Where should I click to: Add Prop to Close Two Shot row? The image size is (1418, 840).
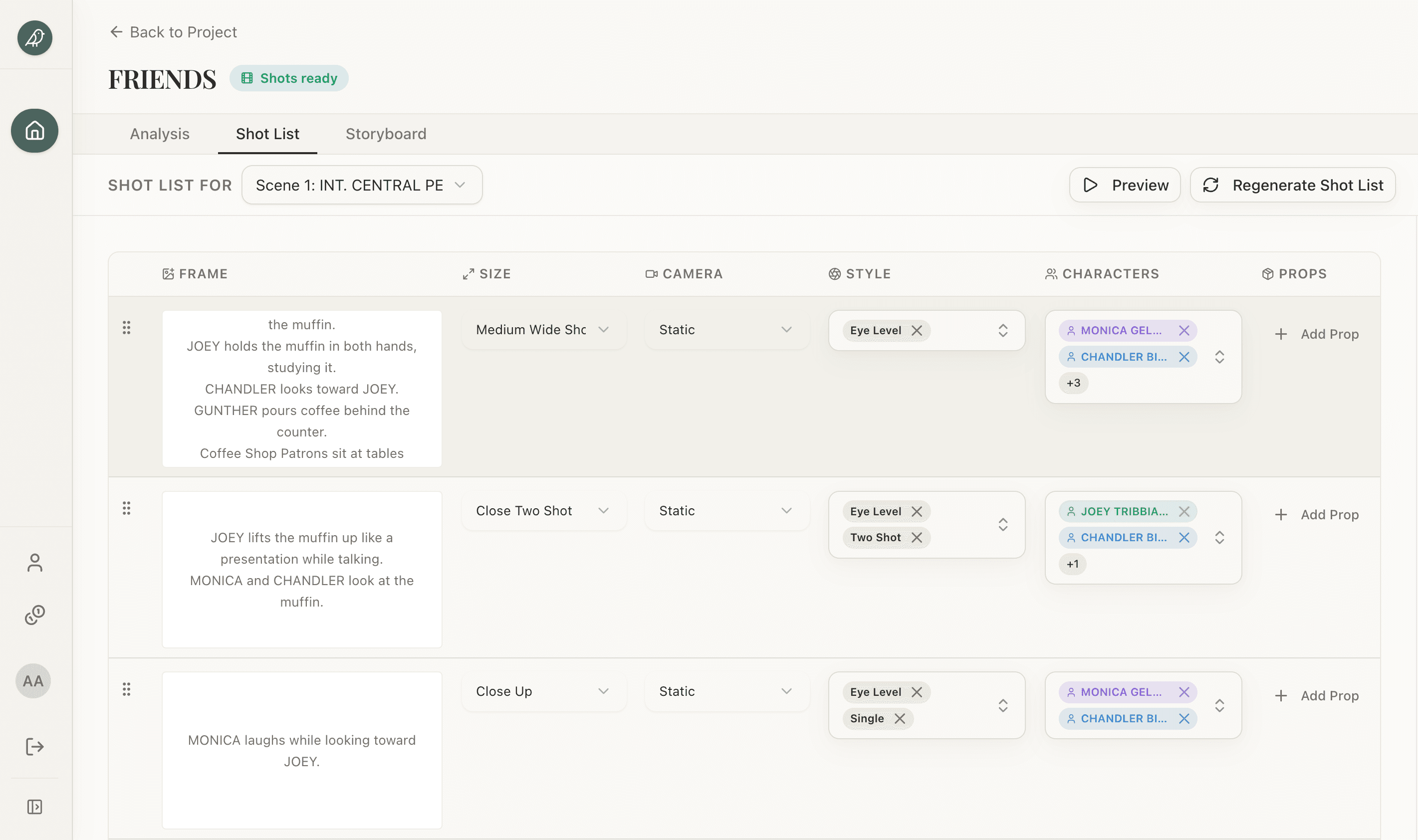(1317, 515)
